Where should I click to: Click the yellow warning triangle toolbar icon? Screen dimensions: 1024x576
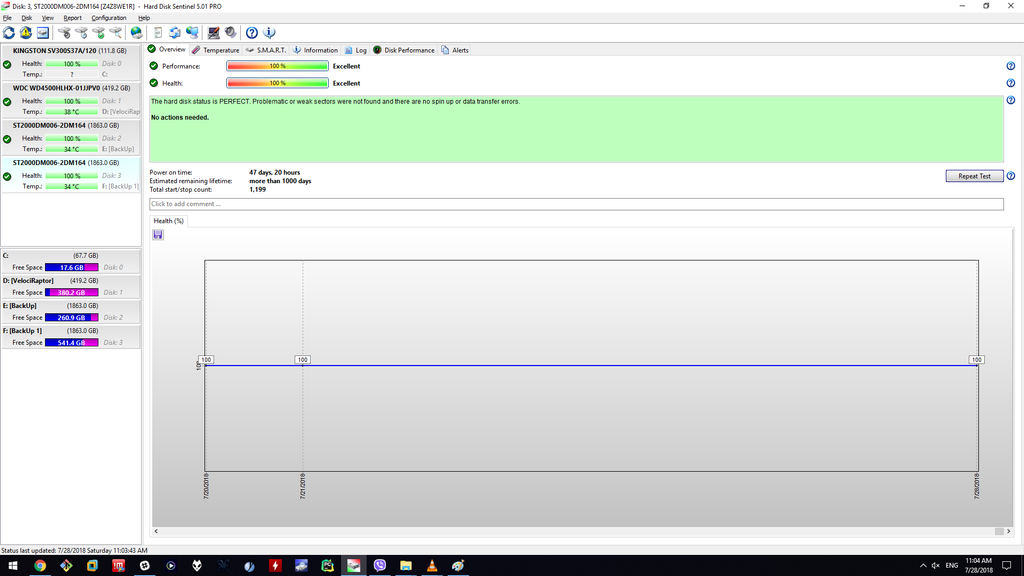(25, 33)
